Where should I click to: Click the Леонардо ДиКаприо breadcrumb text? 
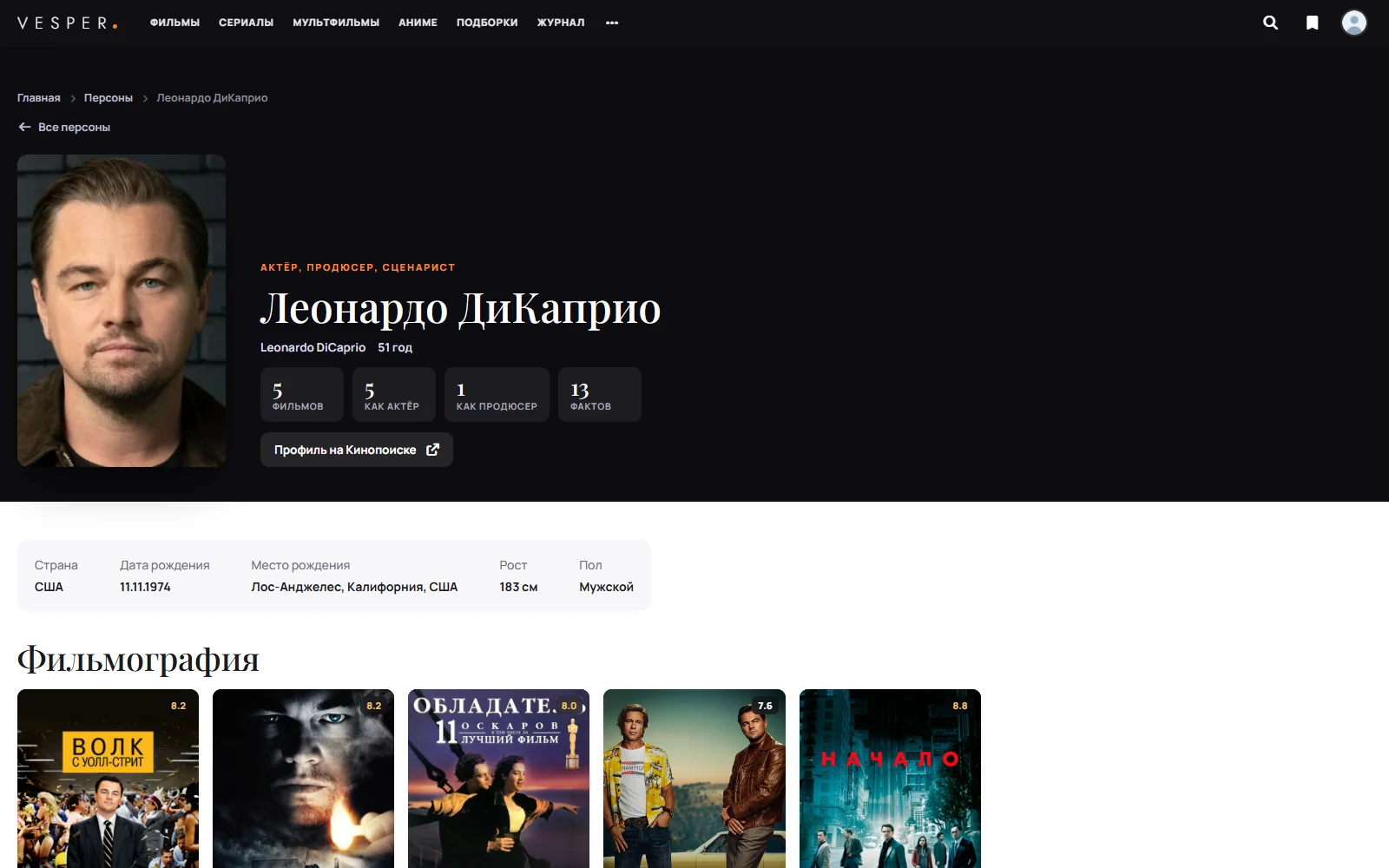[212, 98]
